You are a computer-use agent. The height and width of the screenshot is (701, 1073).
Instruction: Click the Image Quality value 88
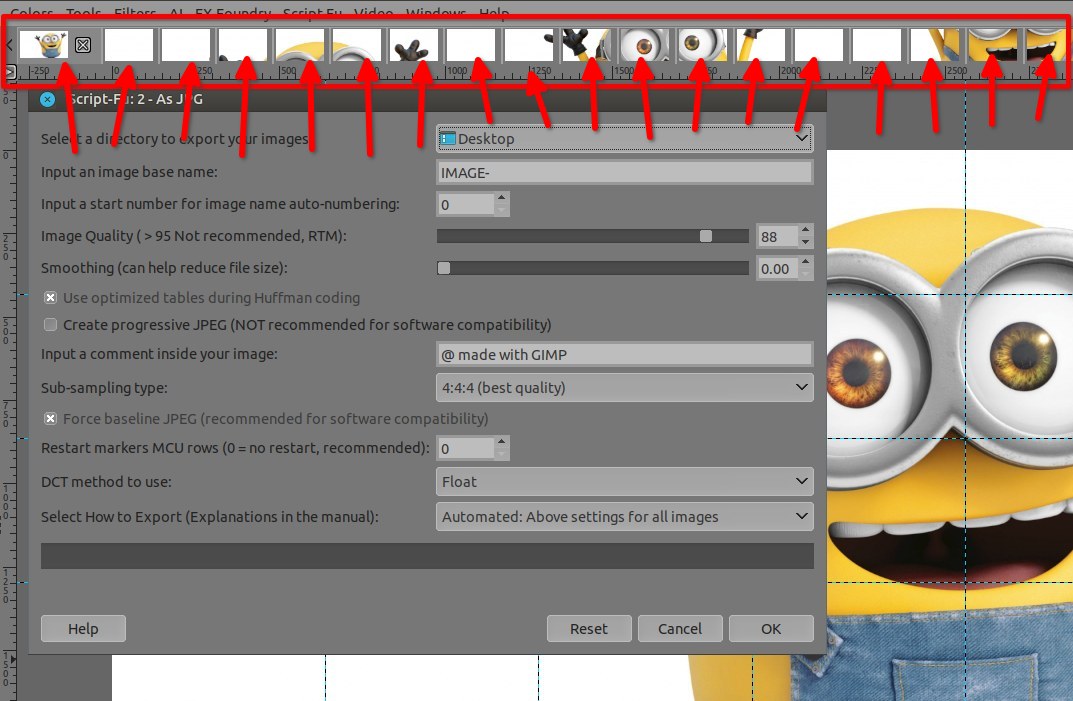click(x=777, y=237)
